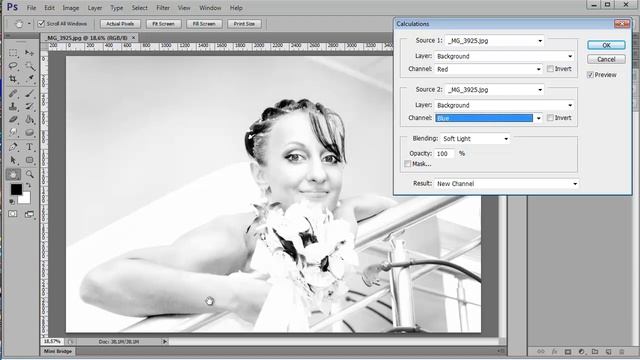640x360 pixels.
Task: Open the Window menu
Action: [x=210, y=8]
